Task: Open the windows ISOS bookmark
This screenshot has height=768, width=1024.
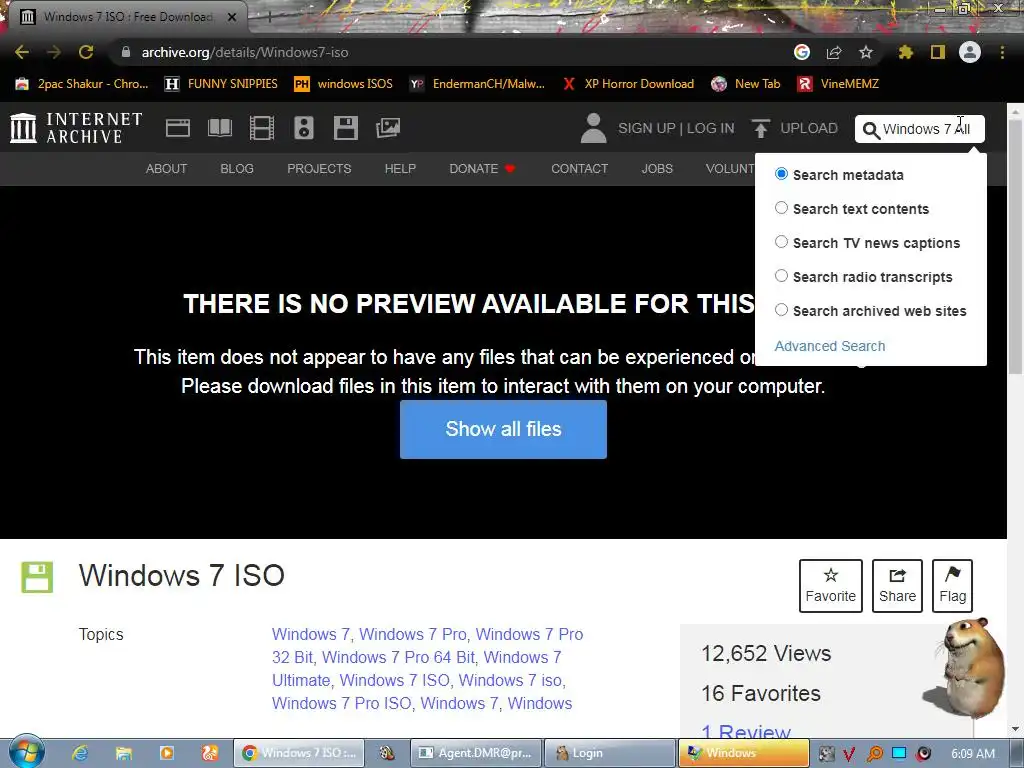Action: click(344, 84)
